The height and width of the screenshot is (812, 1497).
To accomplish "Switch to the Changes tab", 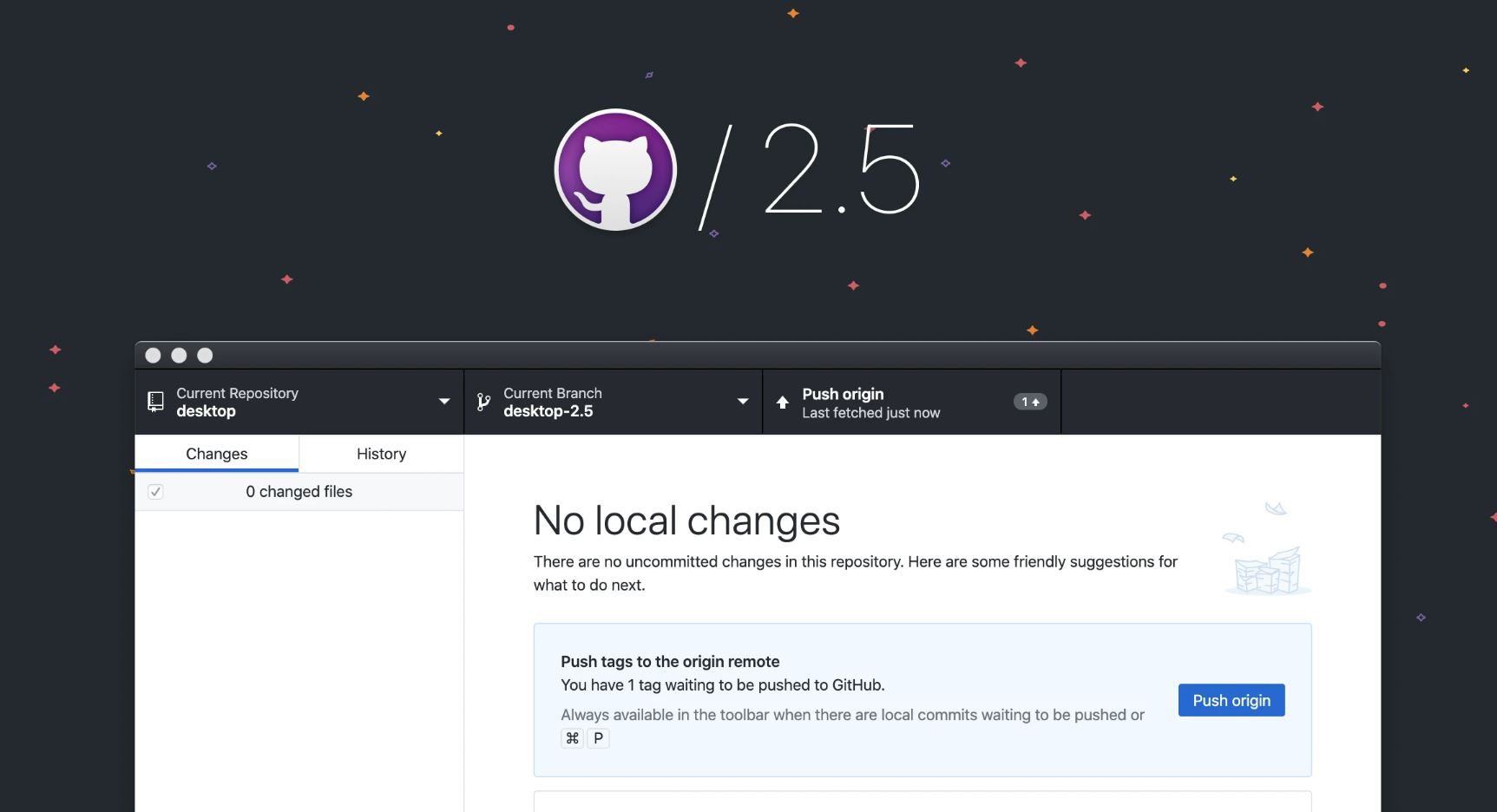I will coord(217,454).
